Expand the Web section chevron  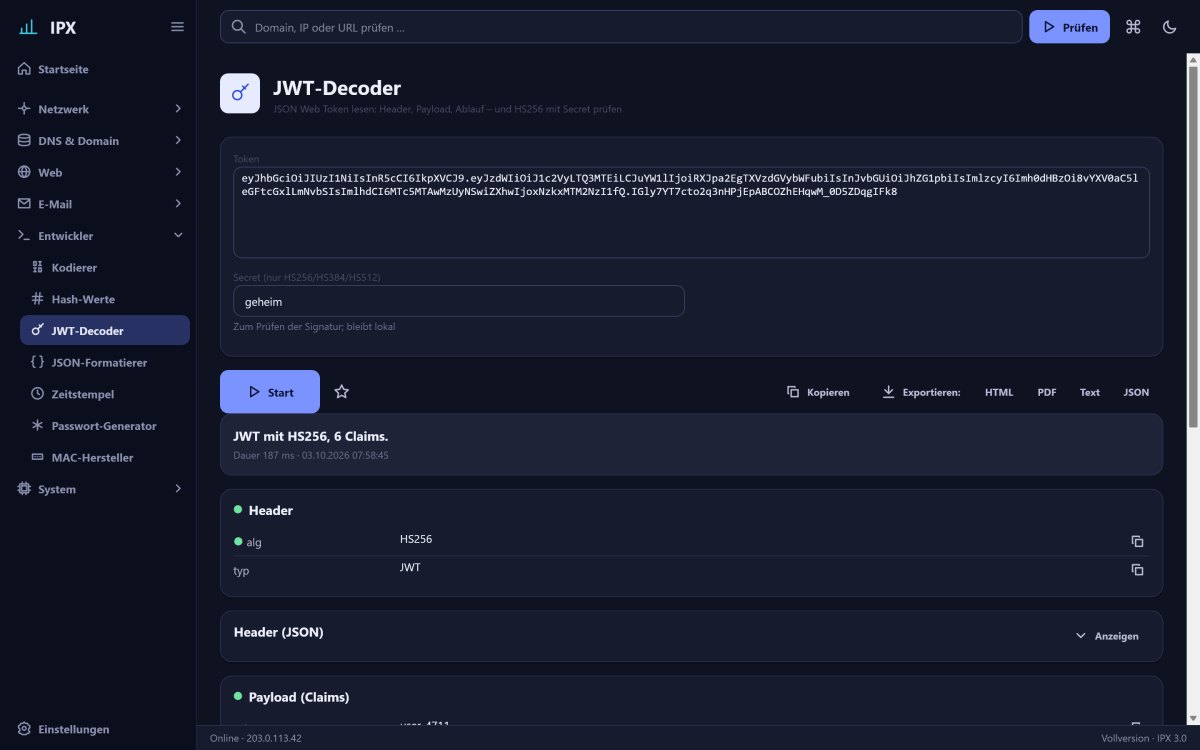[178, 172]
